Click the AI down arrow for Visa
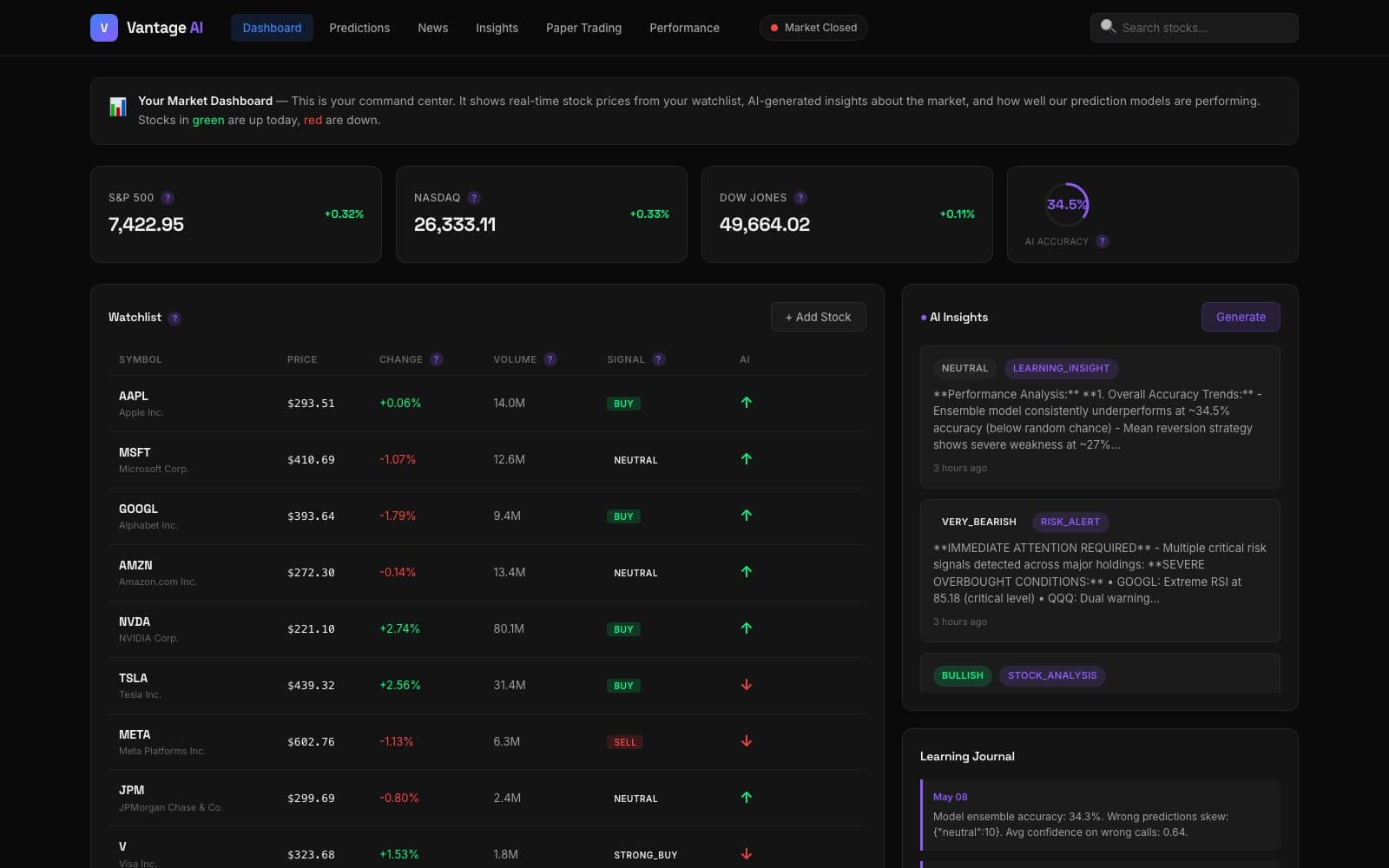This screenshot has width=1389, height=868. coord(747,854)
